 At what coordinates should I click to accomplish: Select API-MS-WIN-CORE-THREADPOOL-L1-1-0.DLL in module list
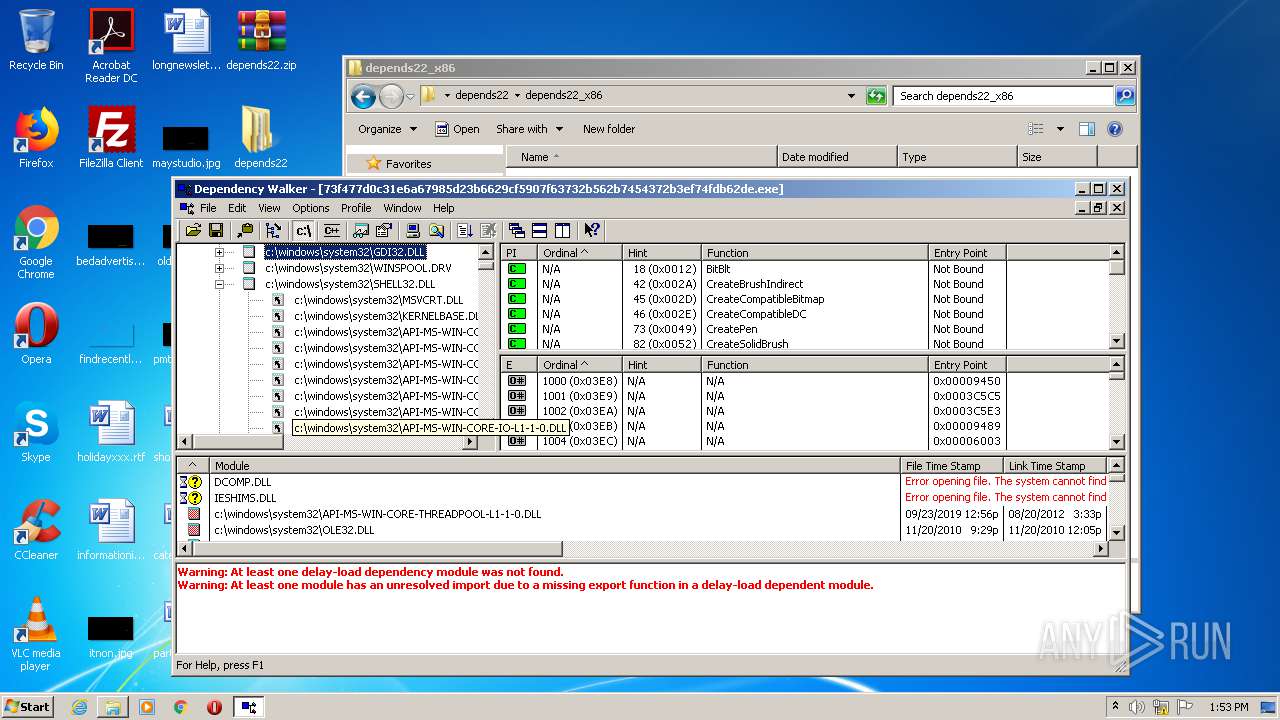[x=643, y=514]
